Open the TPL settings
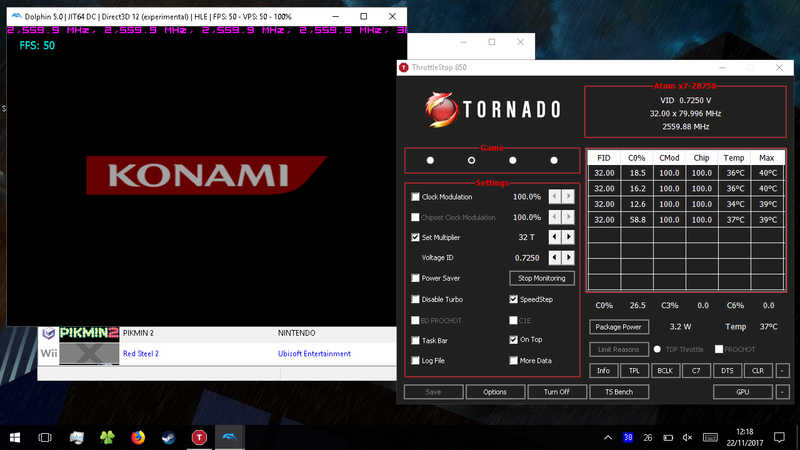This screenshot has height=450, width=800. (634, 371)
